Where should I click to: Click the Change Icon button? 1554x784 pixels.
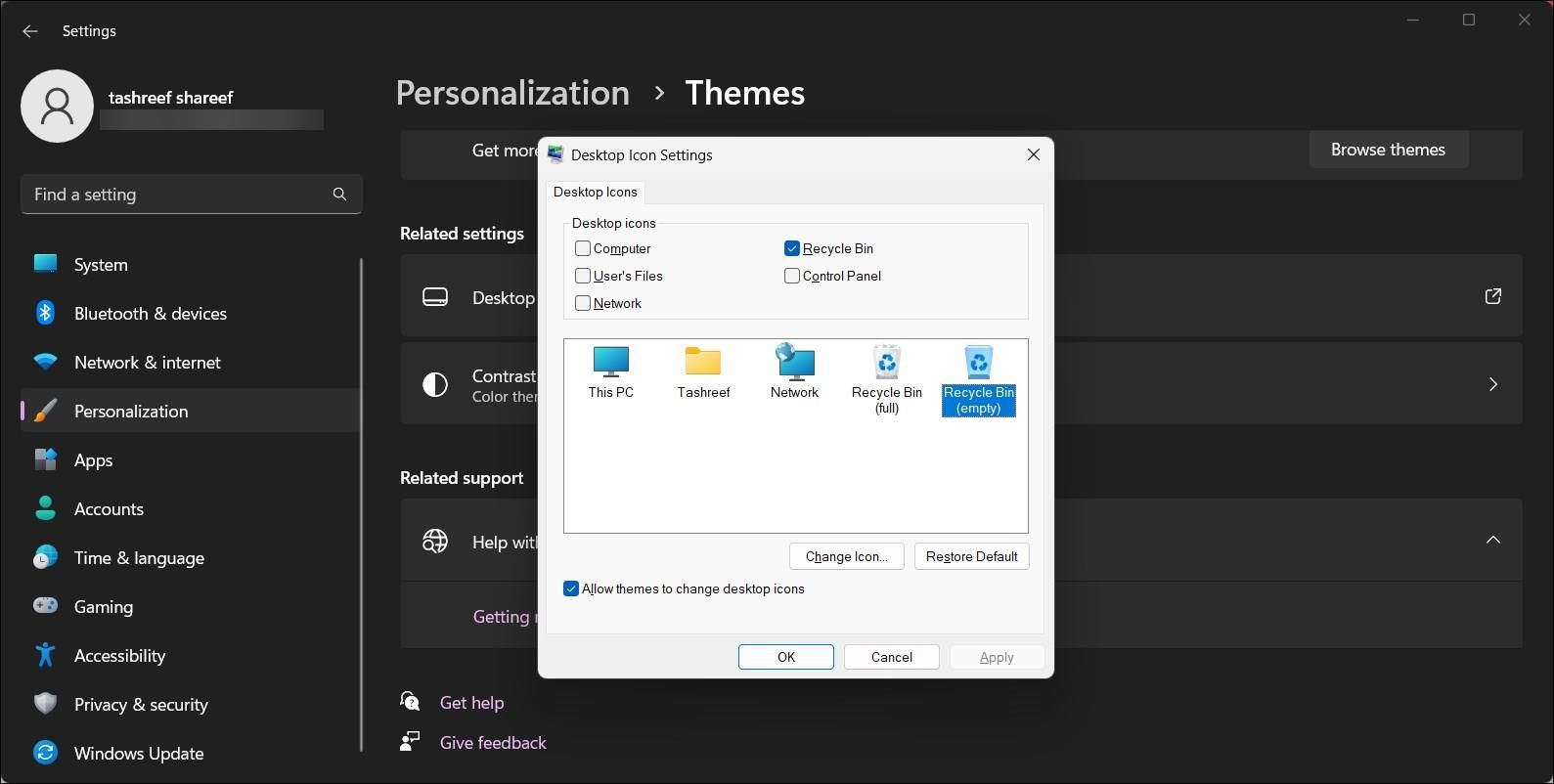pyautogui.click(x=846, y=556)
